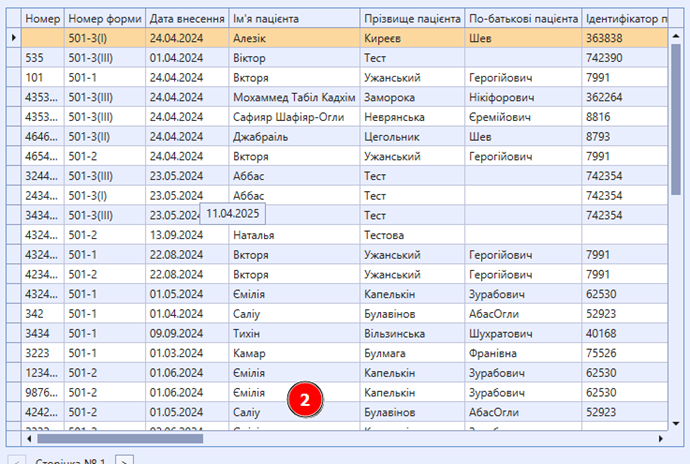Select the cell with name Алезік

pos(294,38)
